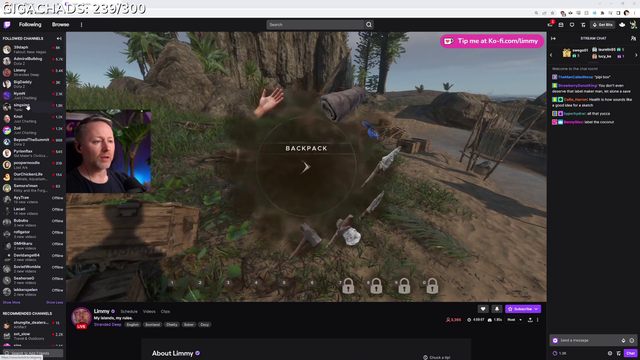The width and height of the screenshot is (640, 360).
Task: Click the Cozy stream tag
Action: click(204, 324)
